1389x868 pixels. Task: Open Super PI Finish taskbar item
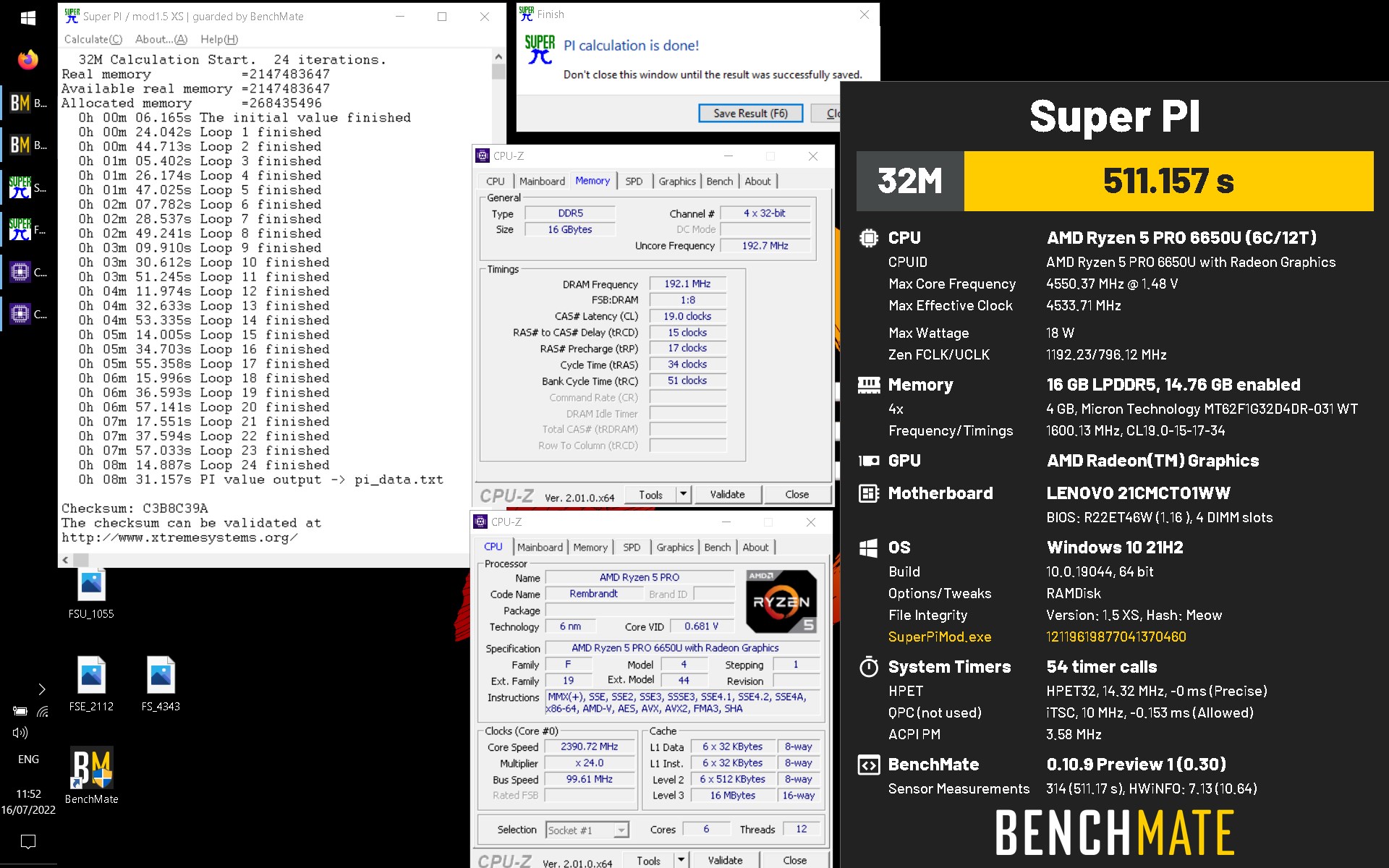click(28, 229)
